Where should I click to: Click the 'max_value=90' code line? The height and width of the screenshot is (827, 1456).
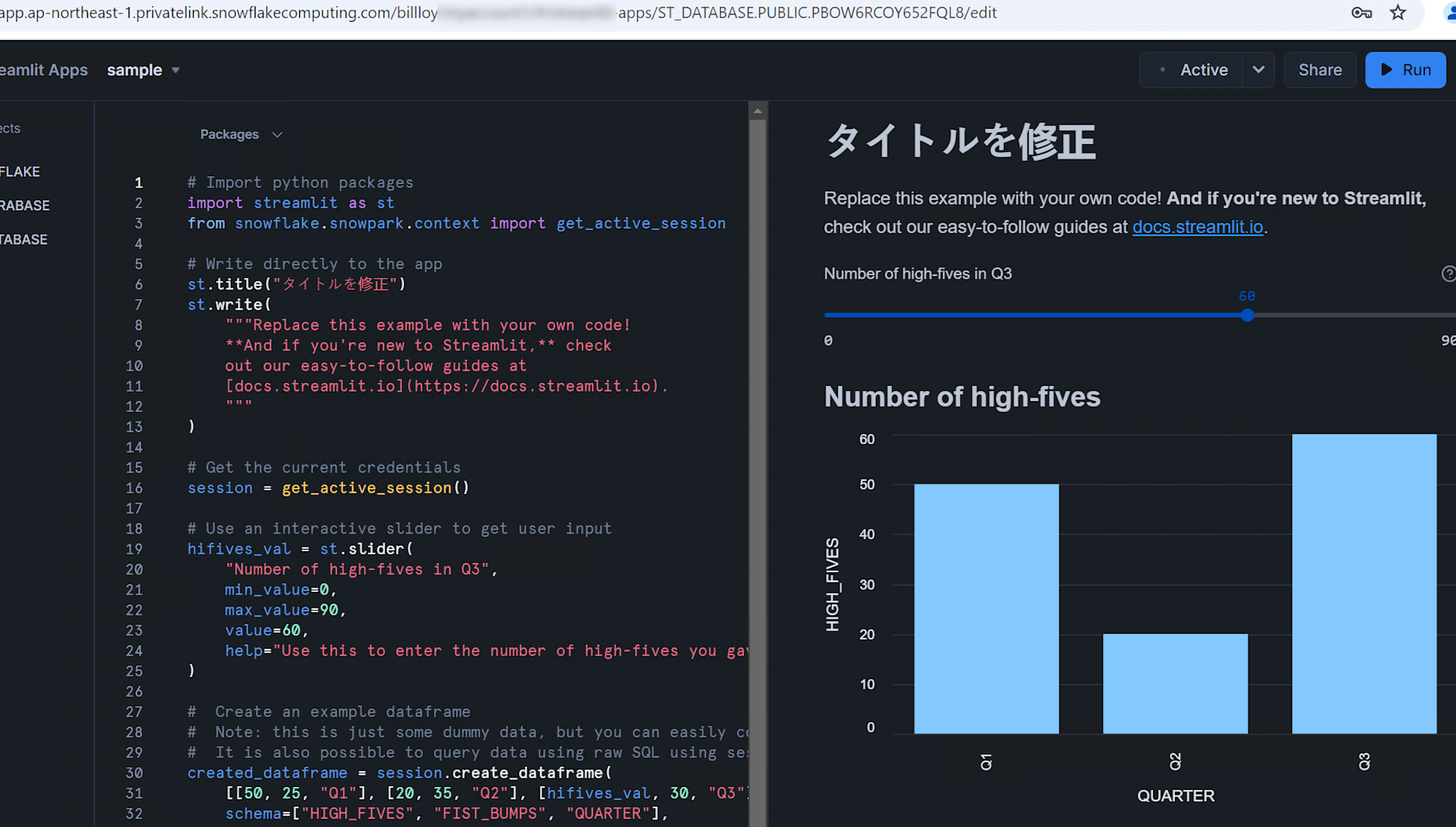285,610
